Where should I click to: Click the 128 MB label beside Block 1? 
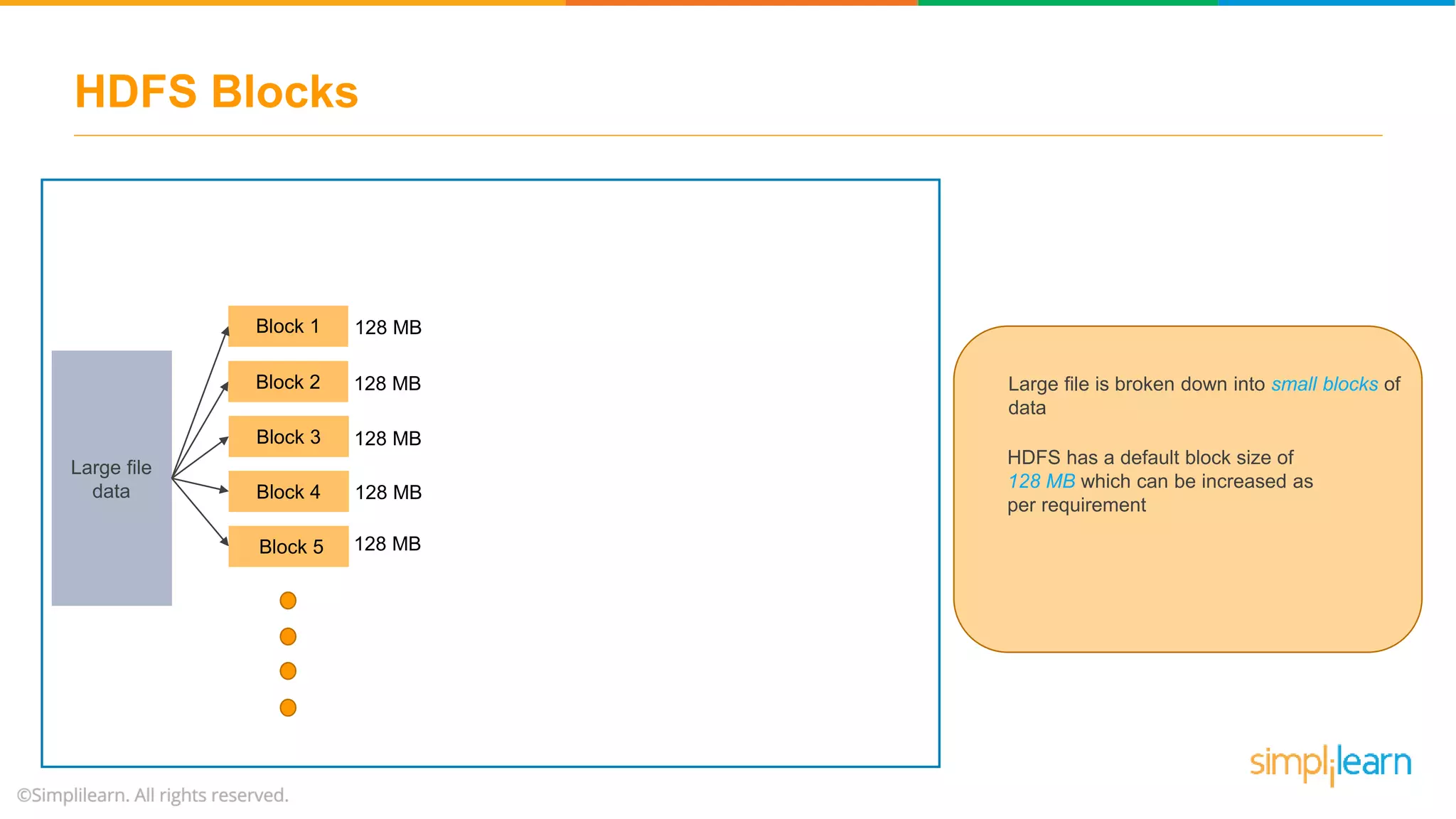[x=388, y=328]
